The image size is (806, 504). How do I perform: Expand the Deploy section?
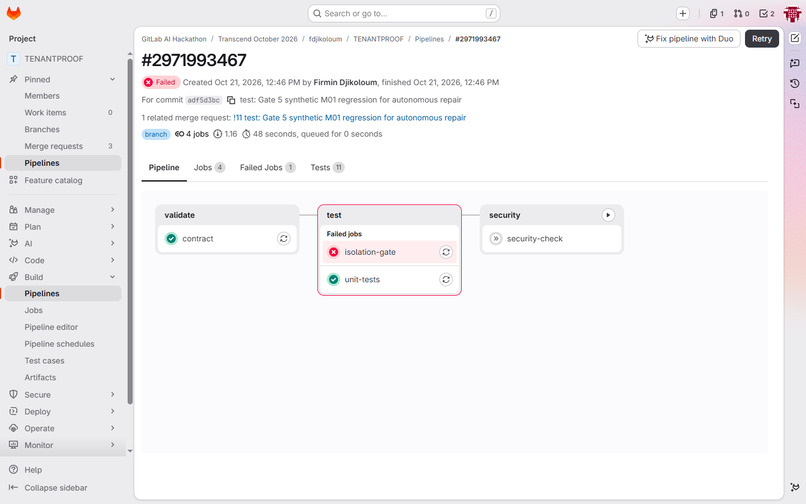pos(63,411)
